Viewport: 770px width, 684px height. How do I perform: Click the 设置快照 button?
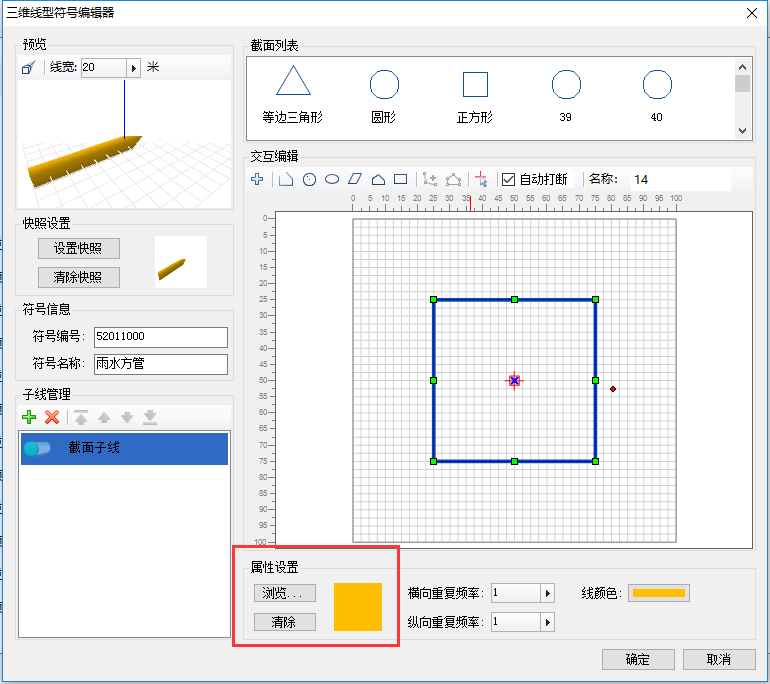79,248
